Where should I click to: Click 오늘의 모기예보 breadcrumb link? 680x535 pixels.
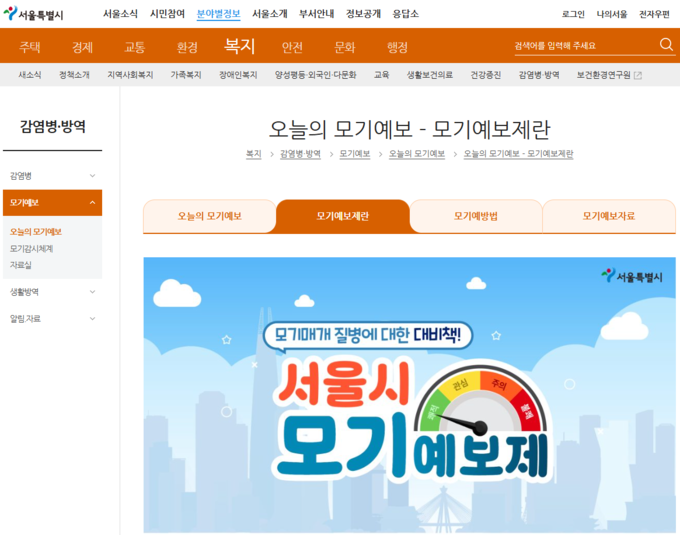417,154
